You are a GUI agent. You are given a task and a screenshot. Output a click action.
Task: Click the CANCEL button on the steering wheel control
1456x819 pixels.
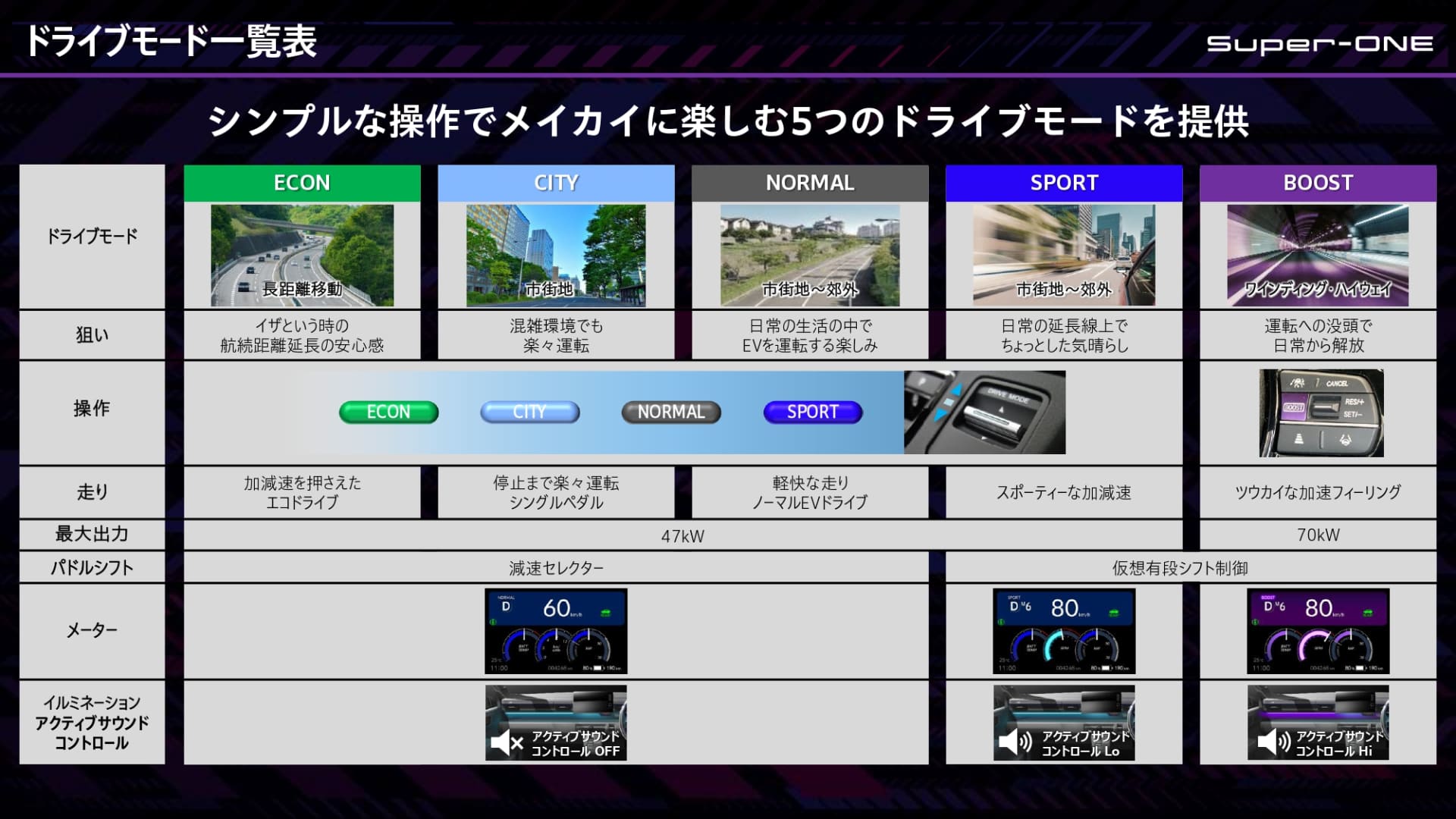[x=1337, y=384]
